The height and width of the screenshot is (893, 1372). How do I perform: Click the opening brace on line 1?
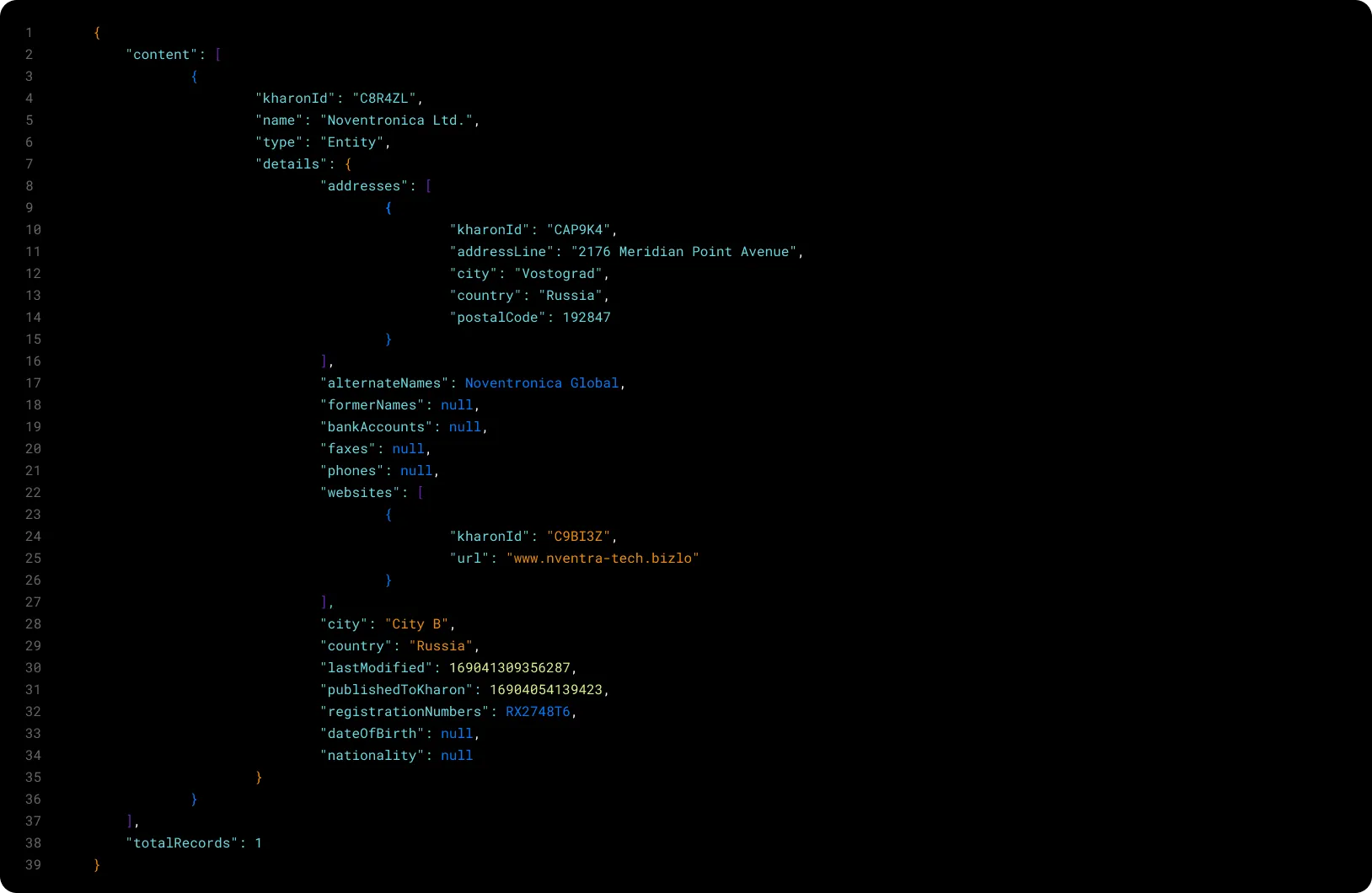point(97,33)
